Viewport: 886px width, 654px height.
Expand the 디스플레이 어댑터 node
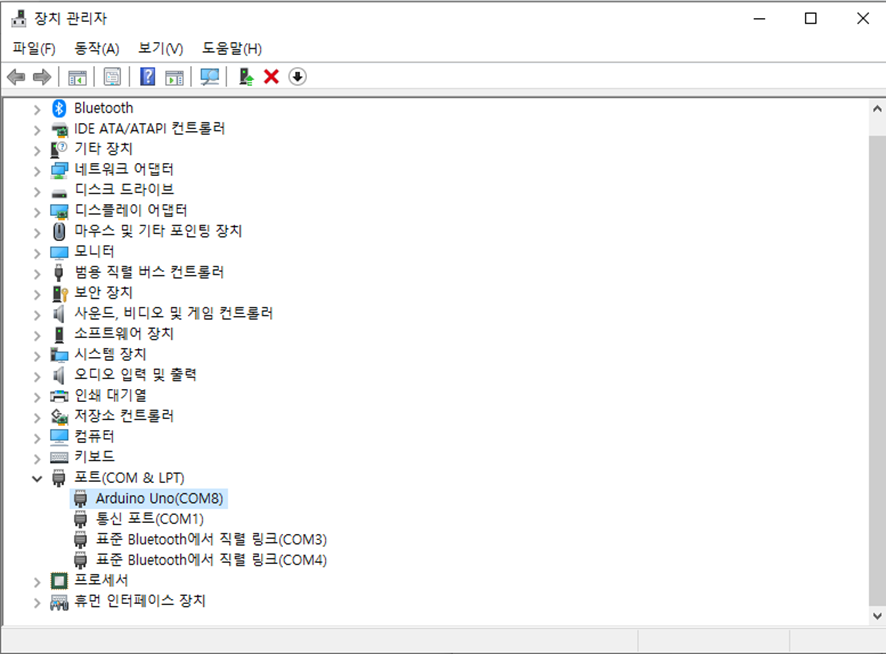[x=37, y=211]
